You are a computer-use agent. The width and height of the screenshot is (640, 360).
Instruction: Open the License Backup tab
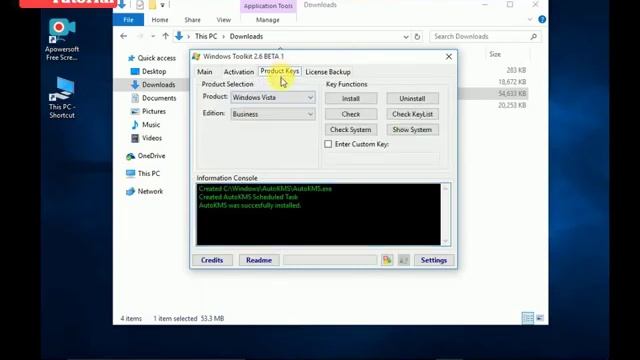point(328,72)
